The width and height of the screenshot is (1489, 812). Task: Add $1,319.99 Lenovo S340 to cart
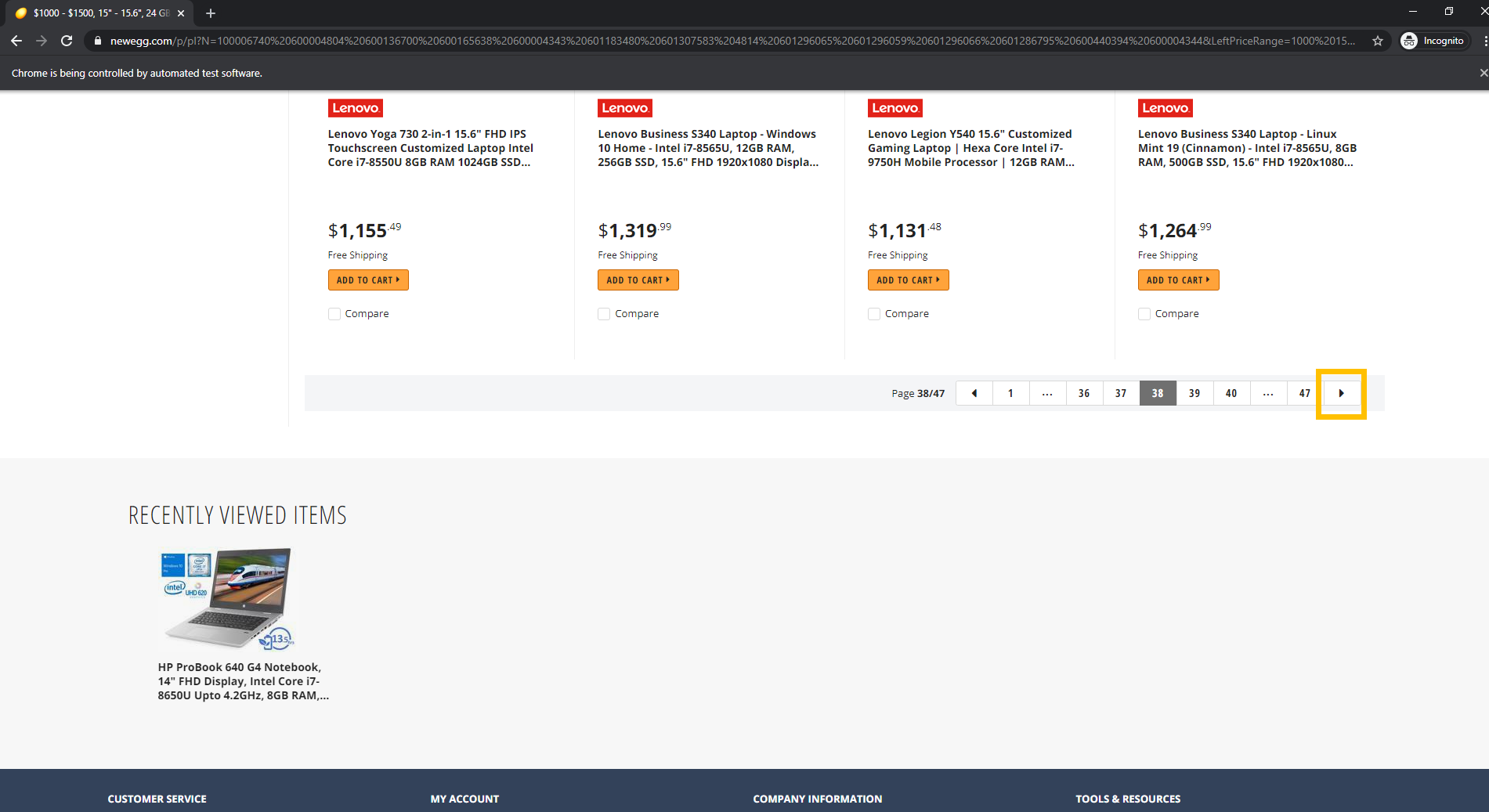(x=638, y=280)
